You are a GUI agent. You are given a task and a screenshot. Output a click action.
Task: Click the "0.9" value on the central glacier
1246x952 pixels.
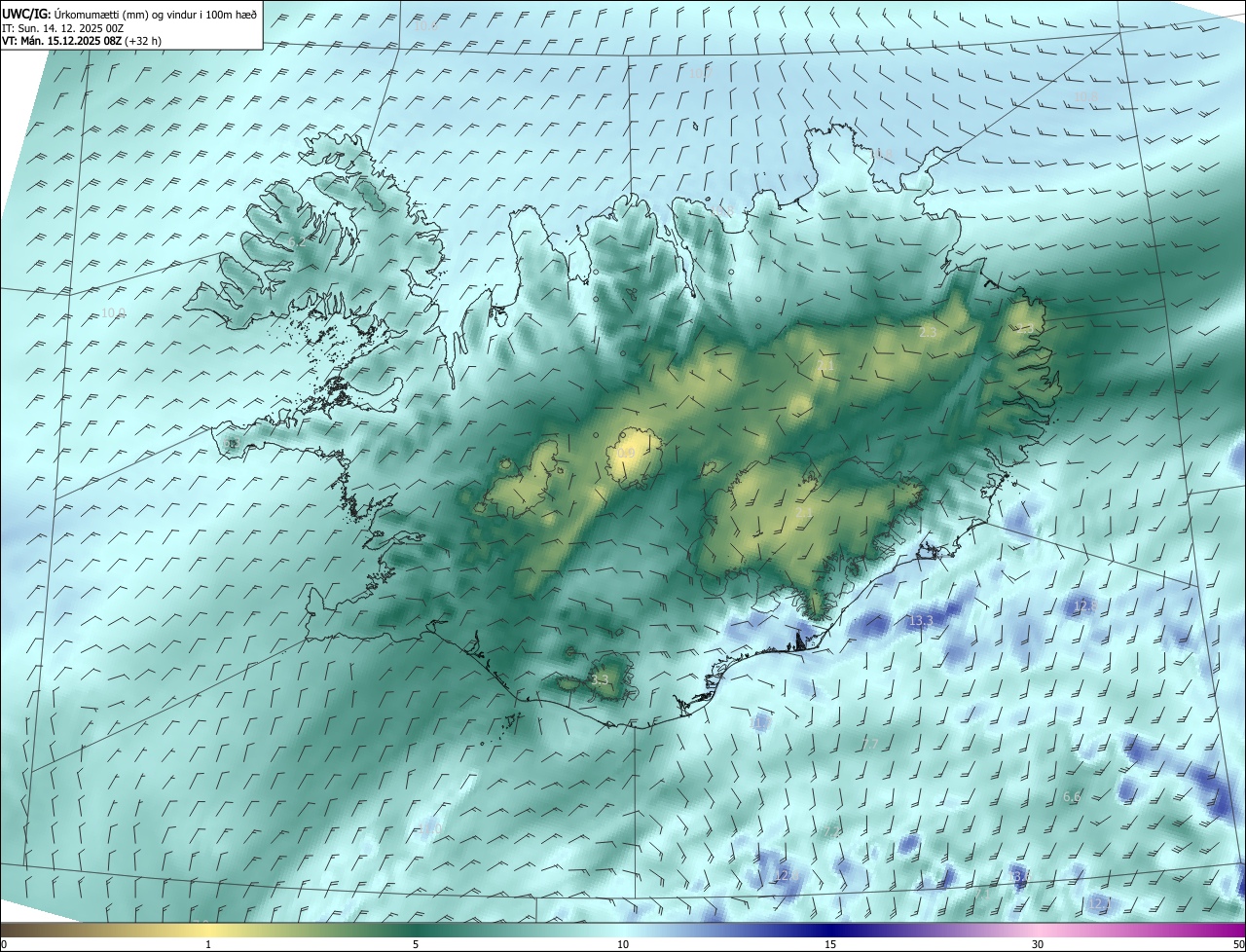627,454
